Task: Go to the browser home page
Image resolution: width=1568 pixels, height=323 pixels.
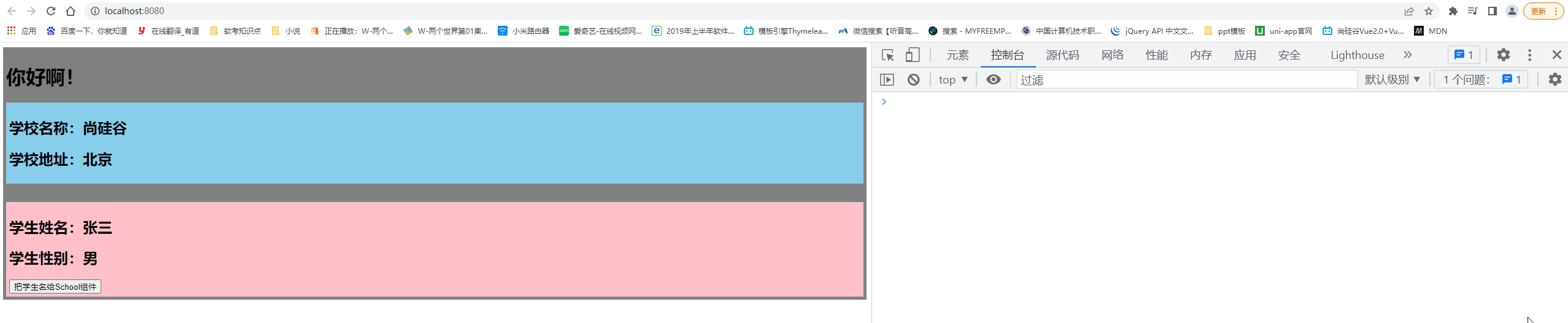Action: click(71, 11)
